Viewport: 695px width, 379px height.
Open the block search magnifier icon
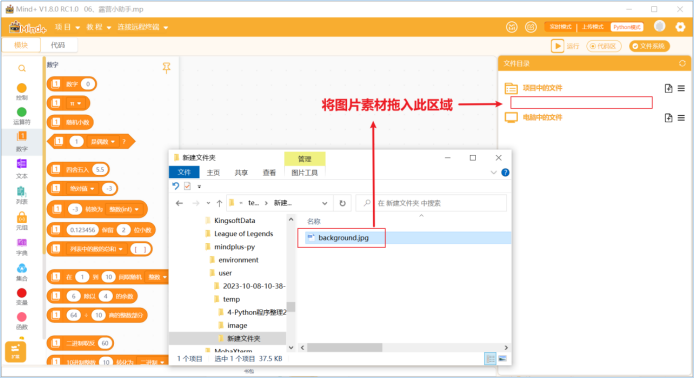(22, 69)
